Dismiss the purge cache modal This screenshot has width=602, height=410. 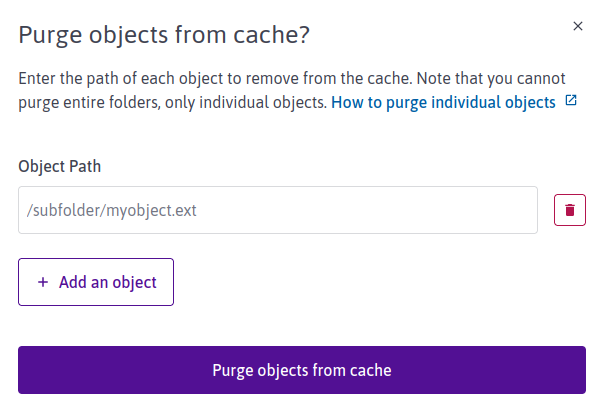[578, 27]
